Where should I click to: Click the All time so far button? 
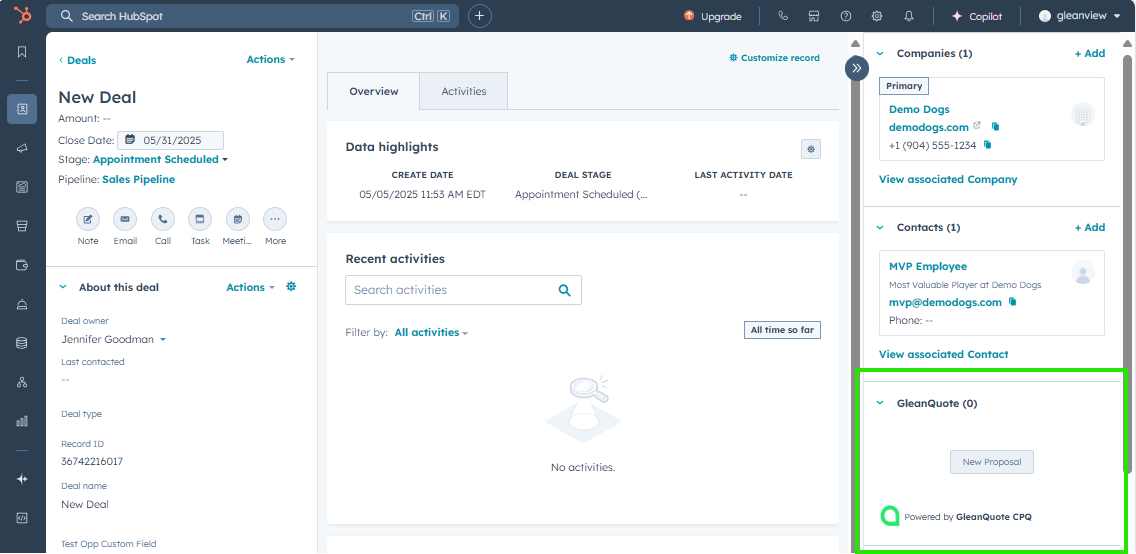782,330
